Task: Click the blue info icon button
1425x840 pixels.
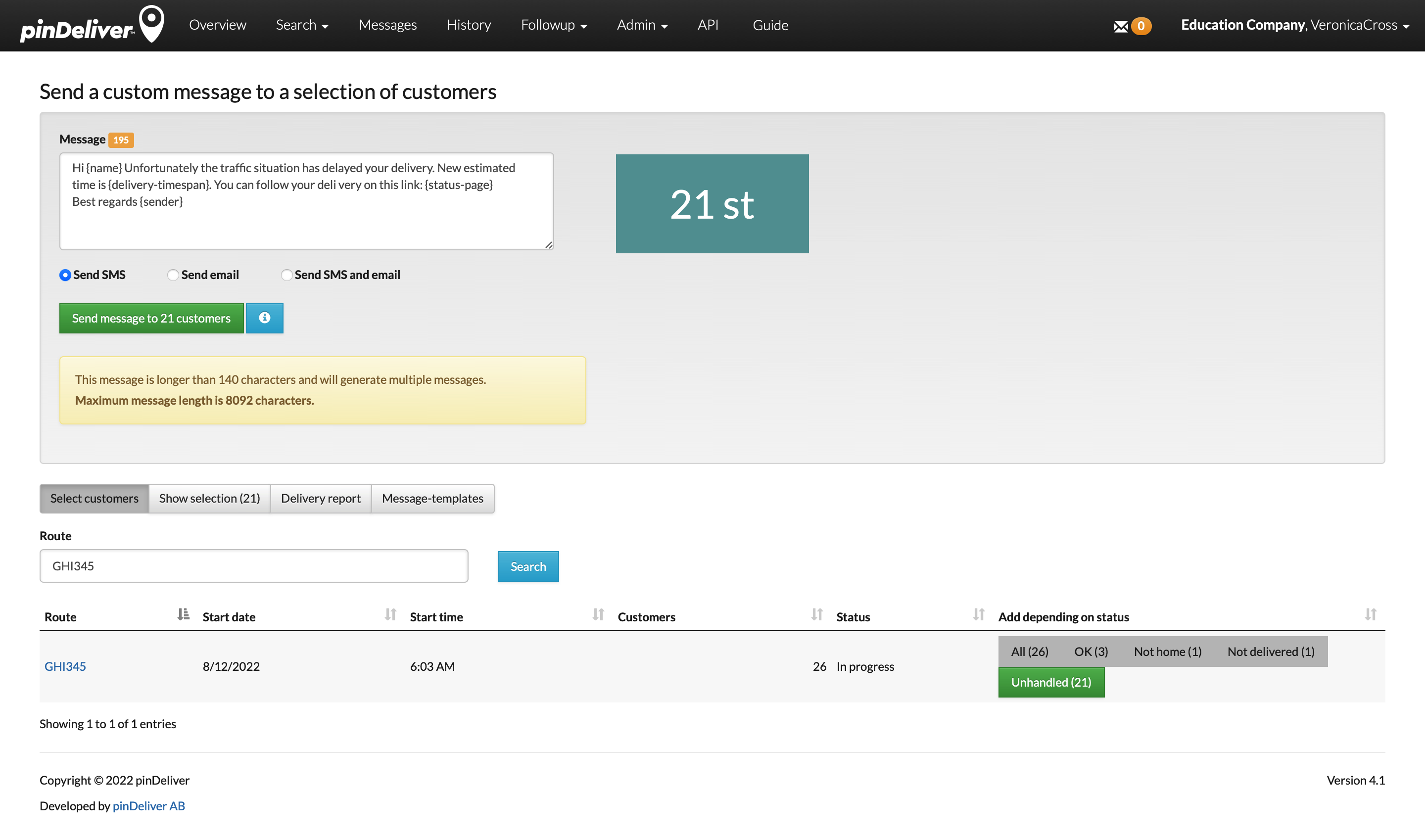Action: point(264,318)
